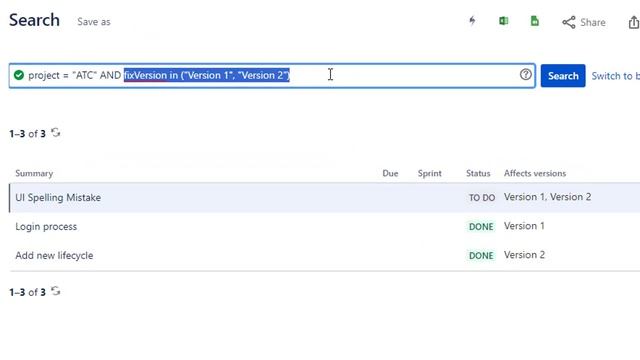This screenshot has height=360, width=640.
Task: Switch to basic search mode
Action: (x=616, y=76)
